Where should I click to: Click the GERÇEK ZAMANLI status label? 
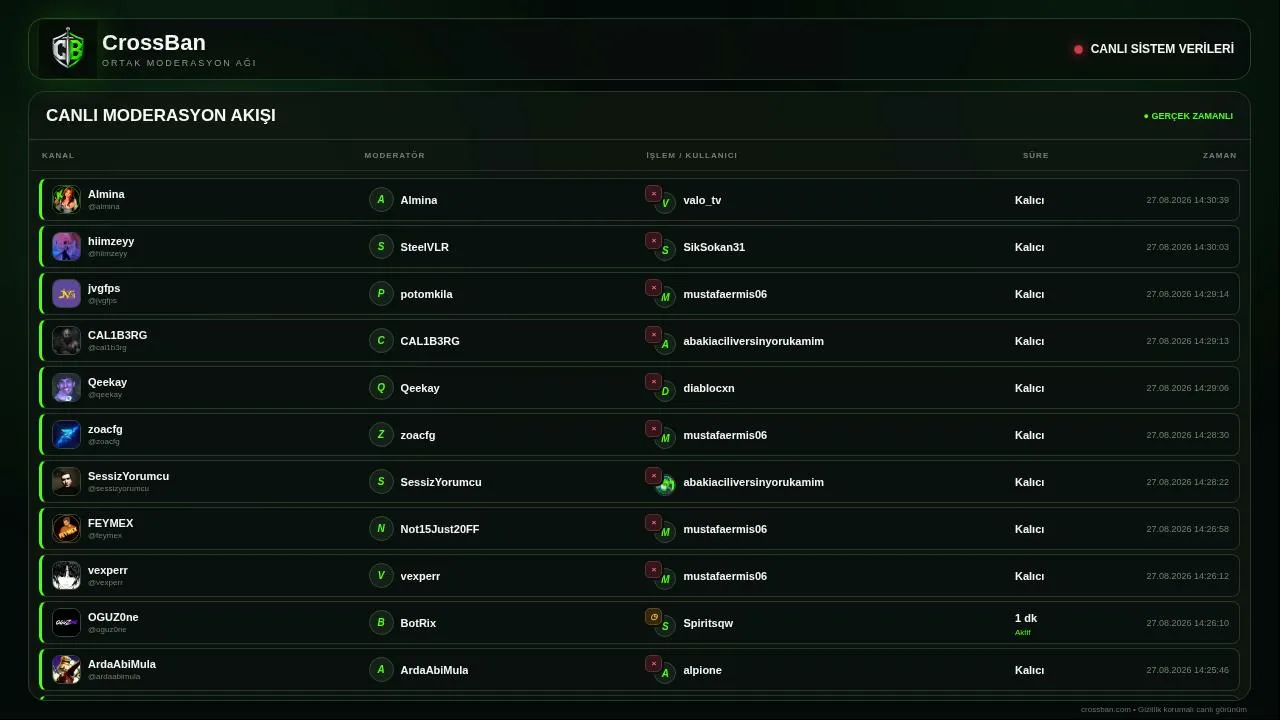point(1188,116)
